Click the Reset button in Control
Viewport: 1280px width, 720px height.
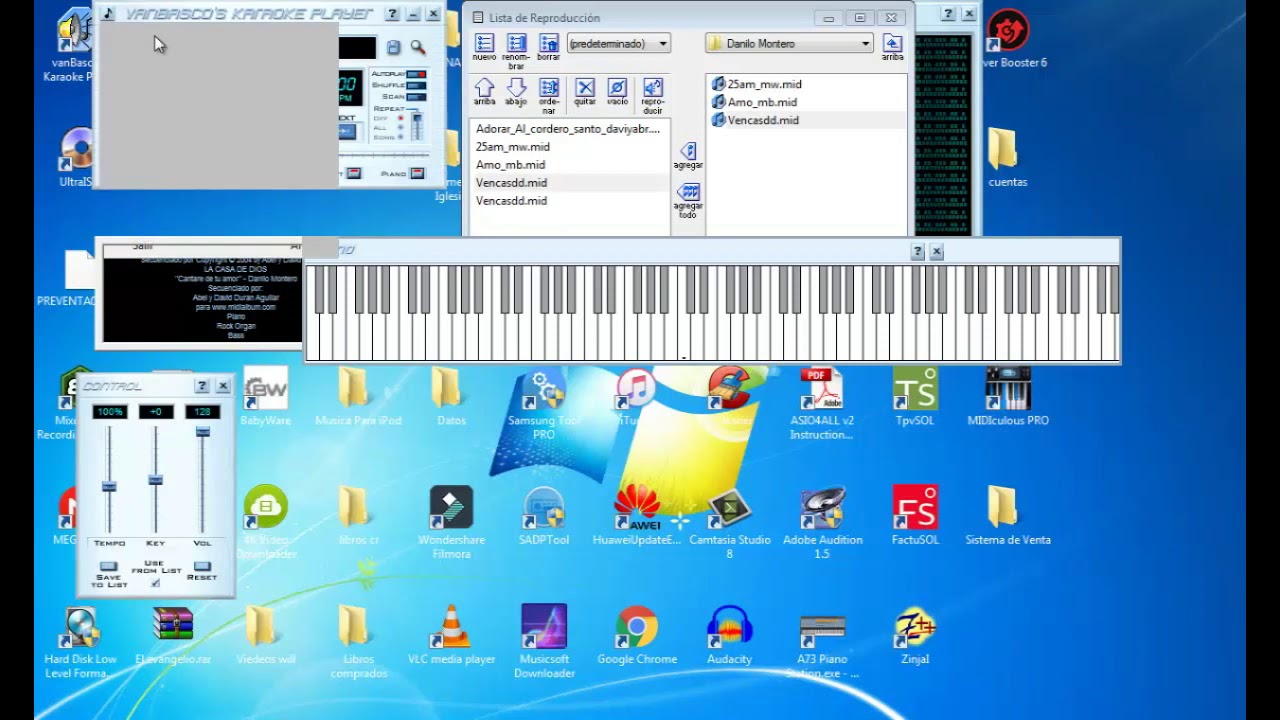[x=202, y=567]
